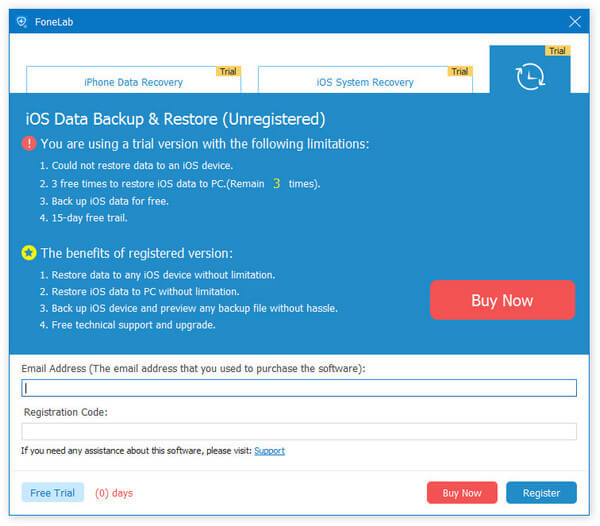Click the FoneLab title text
The height and width of the screenshot is (526, 600).
point(54,22)
